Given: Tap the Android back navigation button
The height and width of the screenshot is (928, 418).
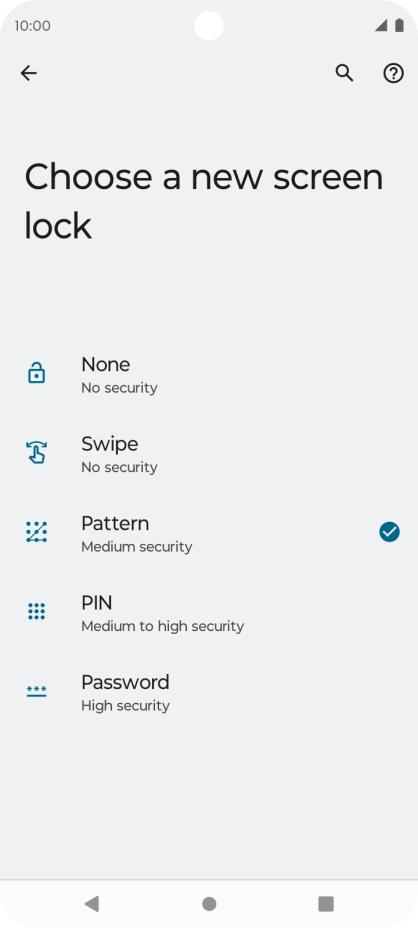Looking at the screenshot, I should click(91, 904).
